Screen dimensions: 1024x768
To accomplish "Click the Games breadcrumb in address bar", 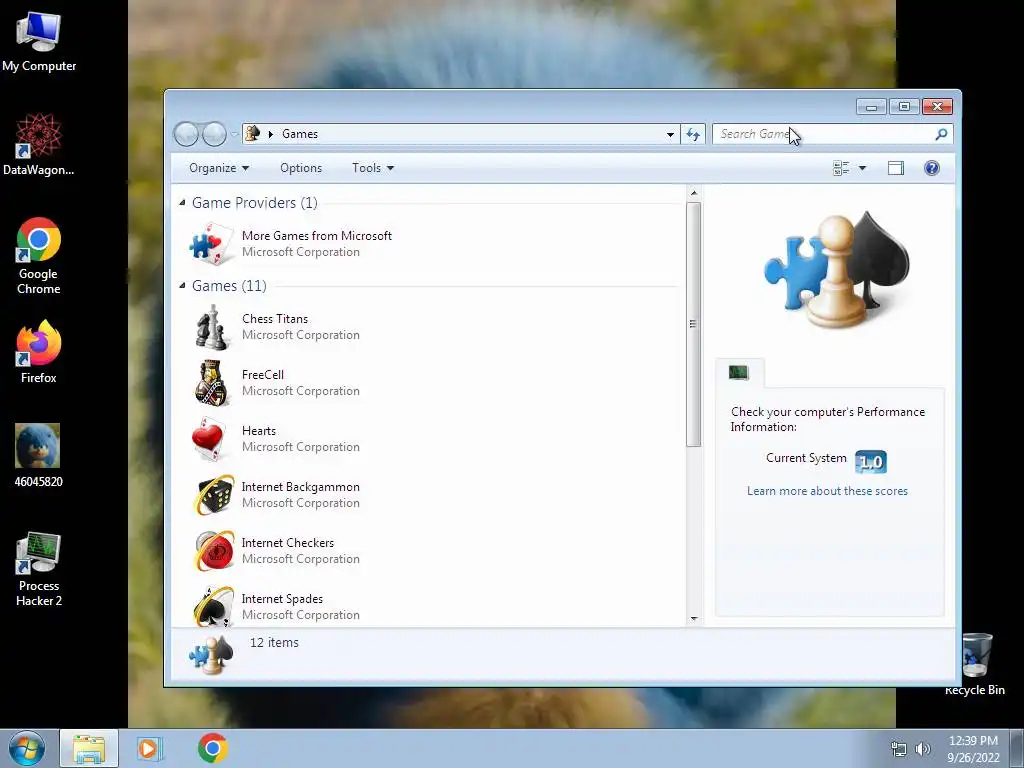I will (300, 134).
